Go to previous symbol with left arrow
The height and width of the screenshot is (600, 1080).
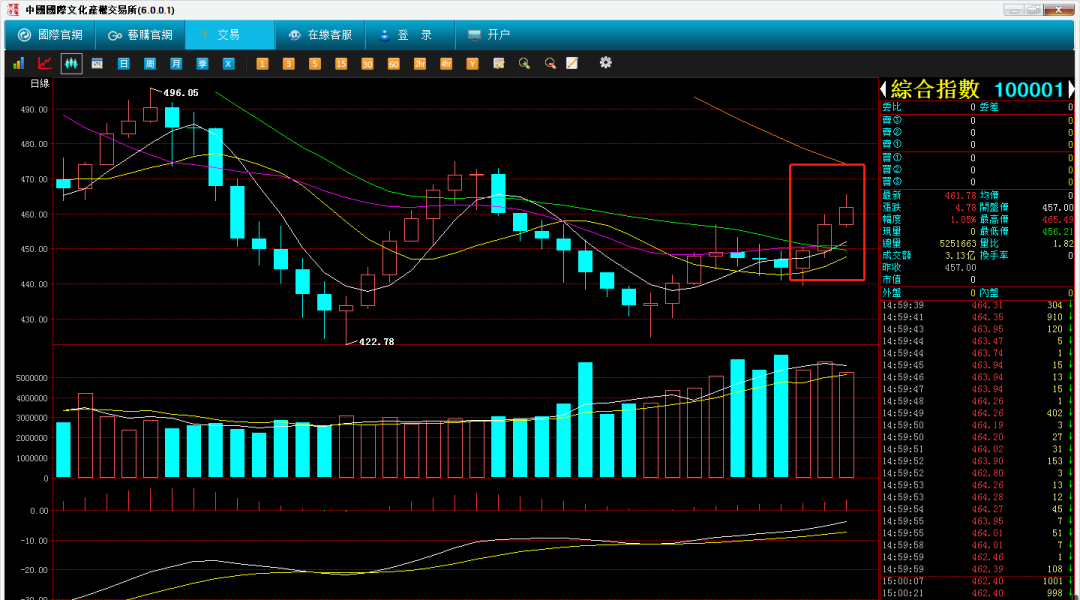tap(884, 89)
